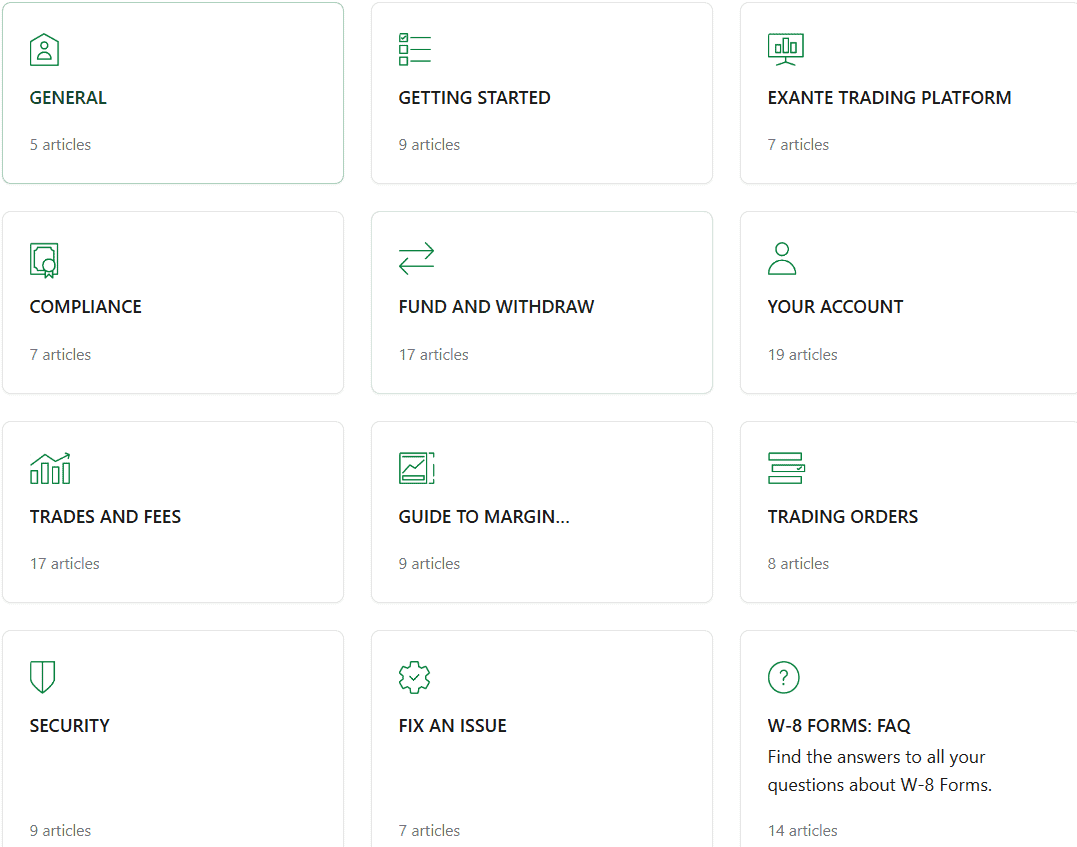Screen dimensions: 1077x847
Task: Click the Guide to Margin icon
Action: pos(416,468)
